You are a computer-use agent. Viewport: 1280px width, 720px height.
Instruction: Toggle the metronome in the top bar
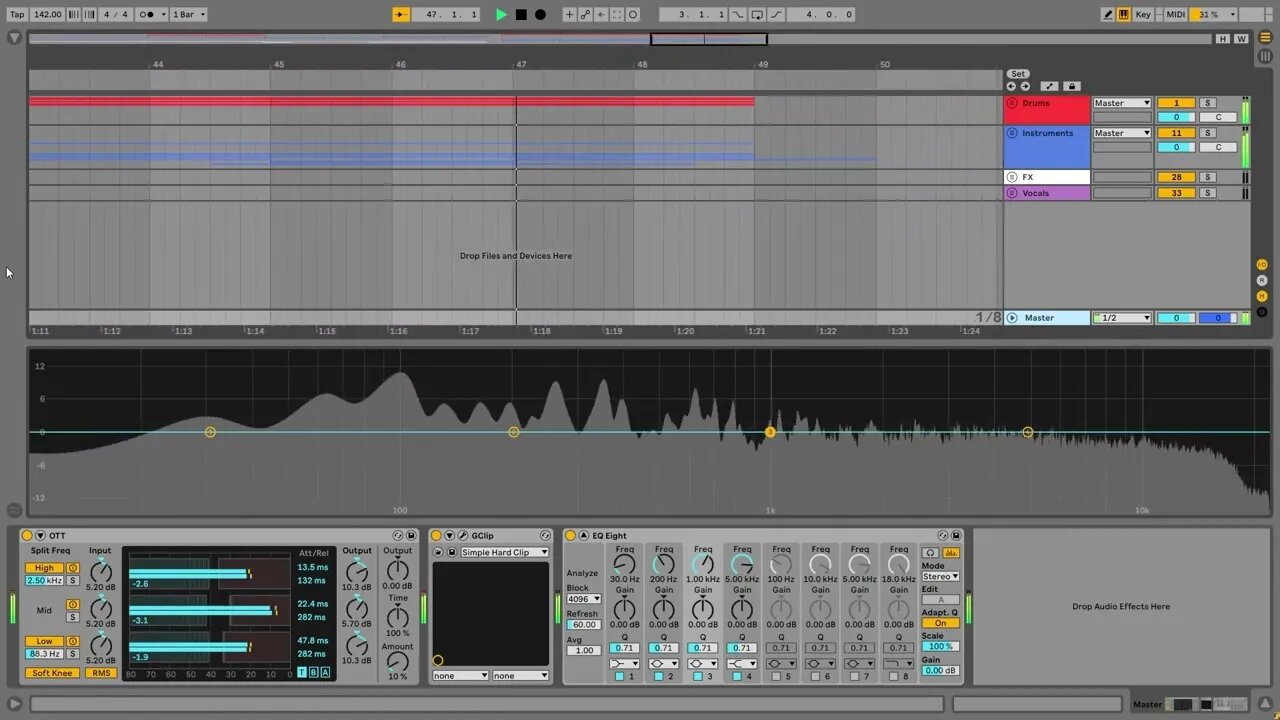pos(151,14)
